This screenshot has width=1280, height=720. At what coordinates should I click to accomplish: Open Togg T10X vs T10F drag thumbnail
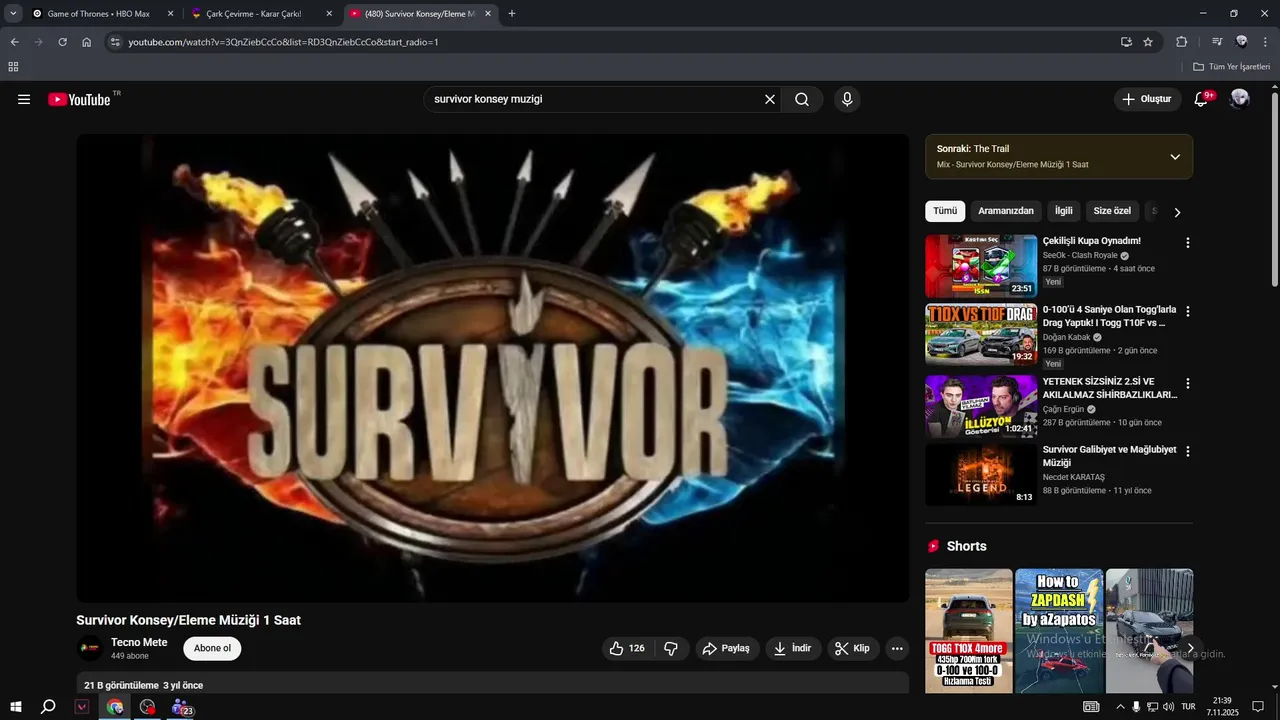click(x=981, y=335)
